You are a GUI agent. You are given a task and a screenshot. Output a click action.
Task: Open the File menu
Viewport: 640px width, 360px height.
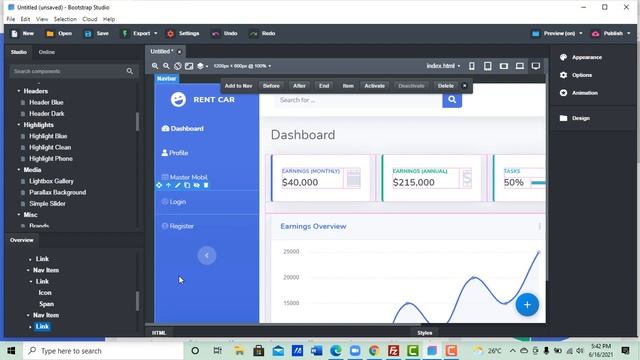(x=11, y=19)
